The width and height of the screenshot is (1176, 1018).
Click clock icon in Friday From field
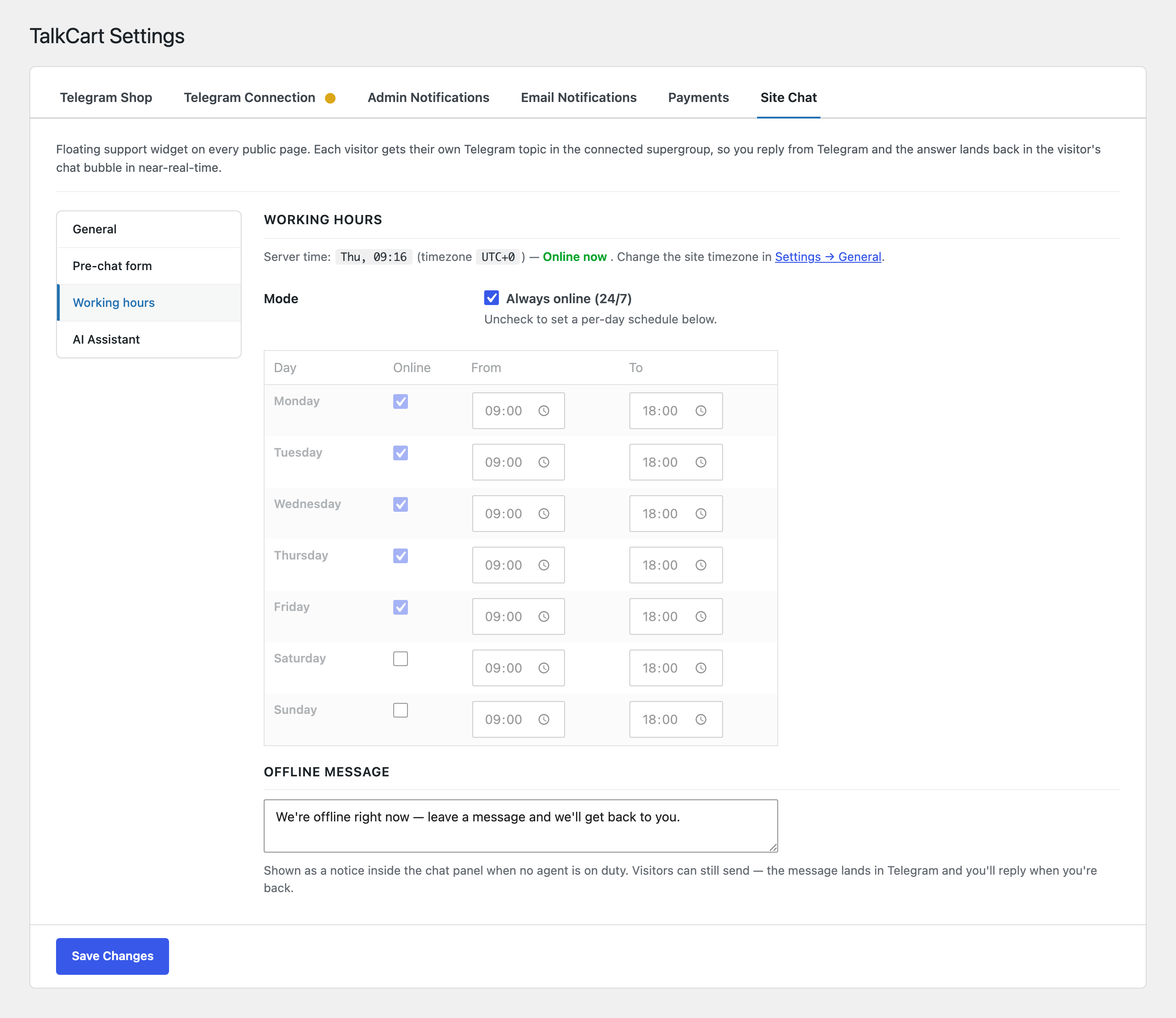tap(544, 616)
